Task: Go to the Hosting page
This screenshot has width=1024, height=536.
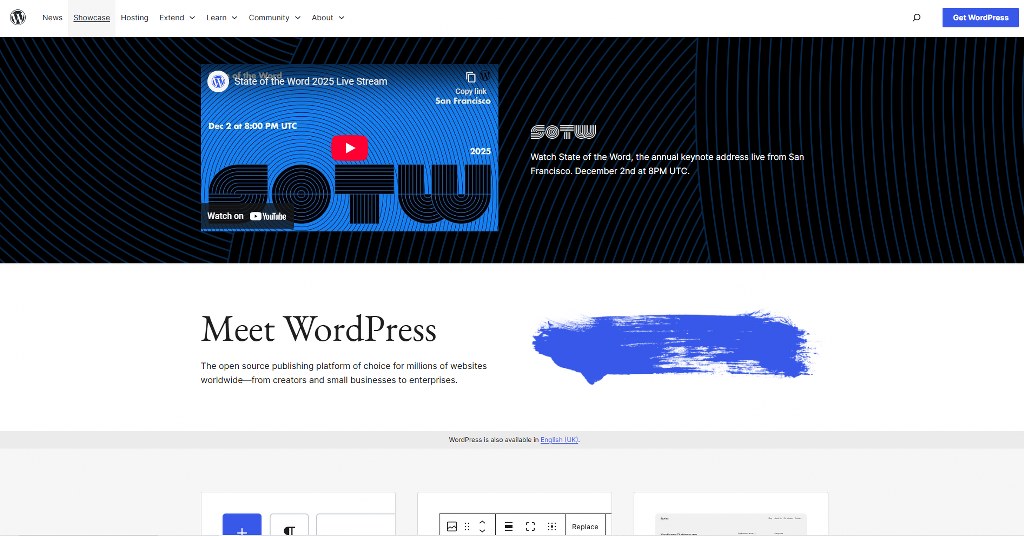Action: 135,18
